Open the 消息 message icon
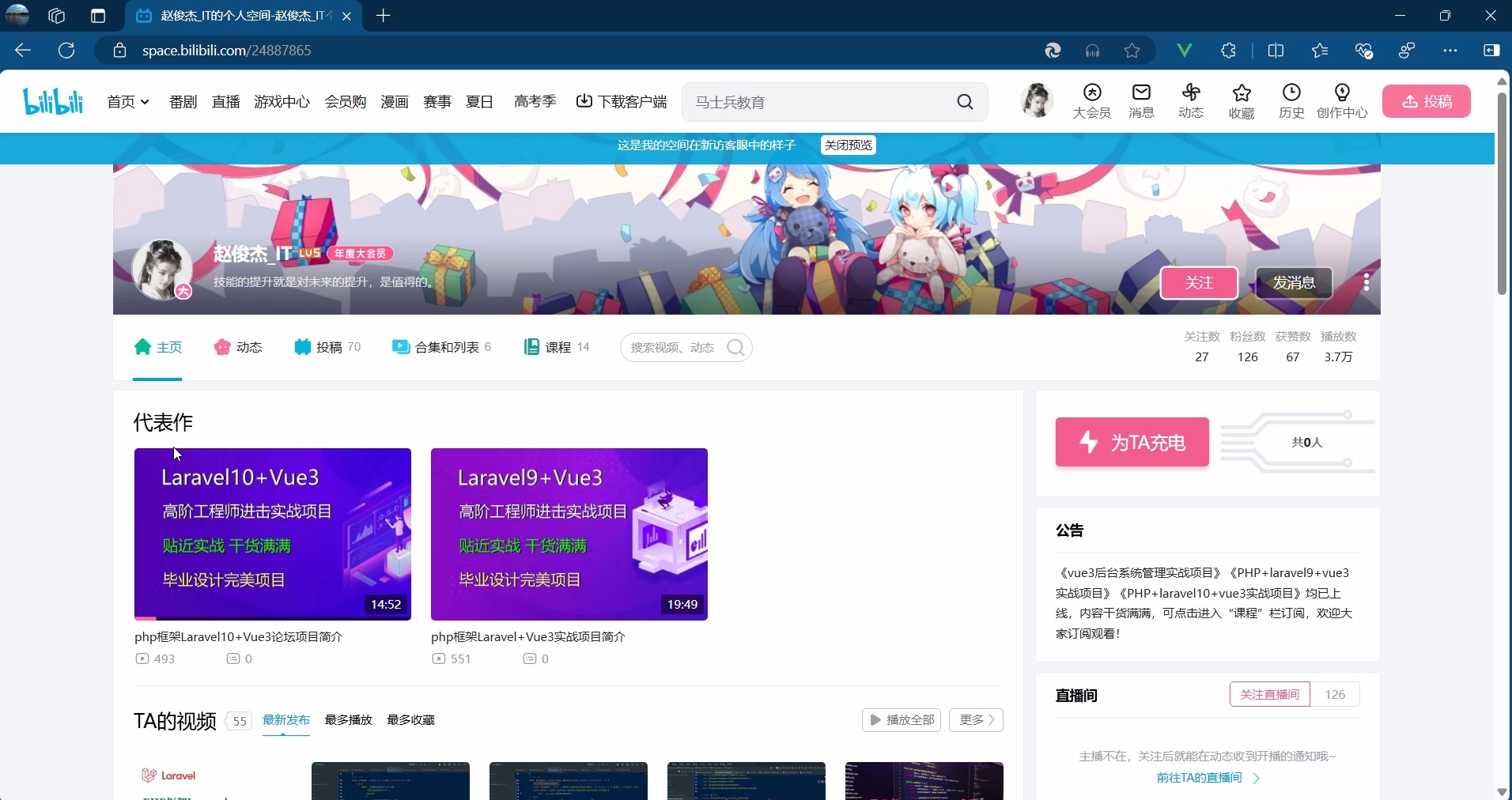This screenshot has width=1512, height=800. (1141, 101)
